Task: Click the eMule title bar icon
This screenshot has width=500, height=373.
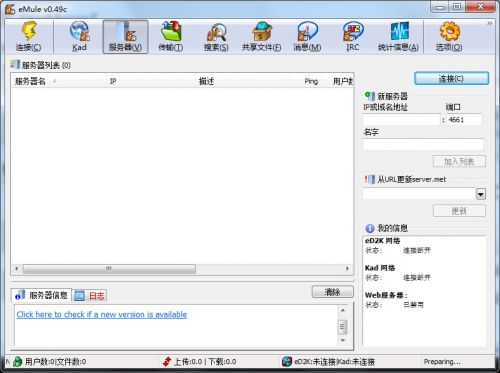Action: point(10,9)
